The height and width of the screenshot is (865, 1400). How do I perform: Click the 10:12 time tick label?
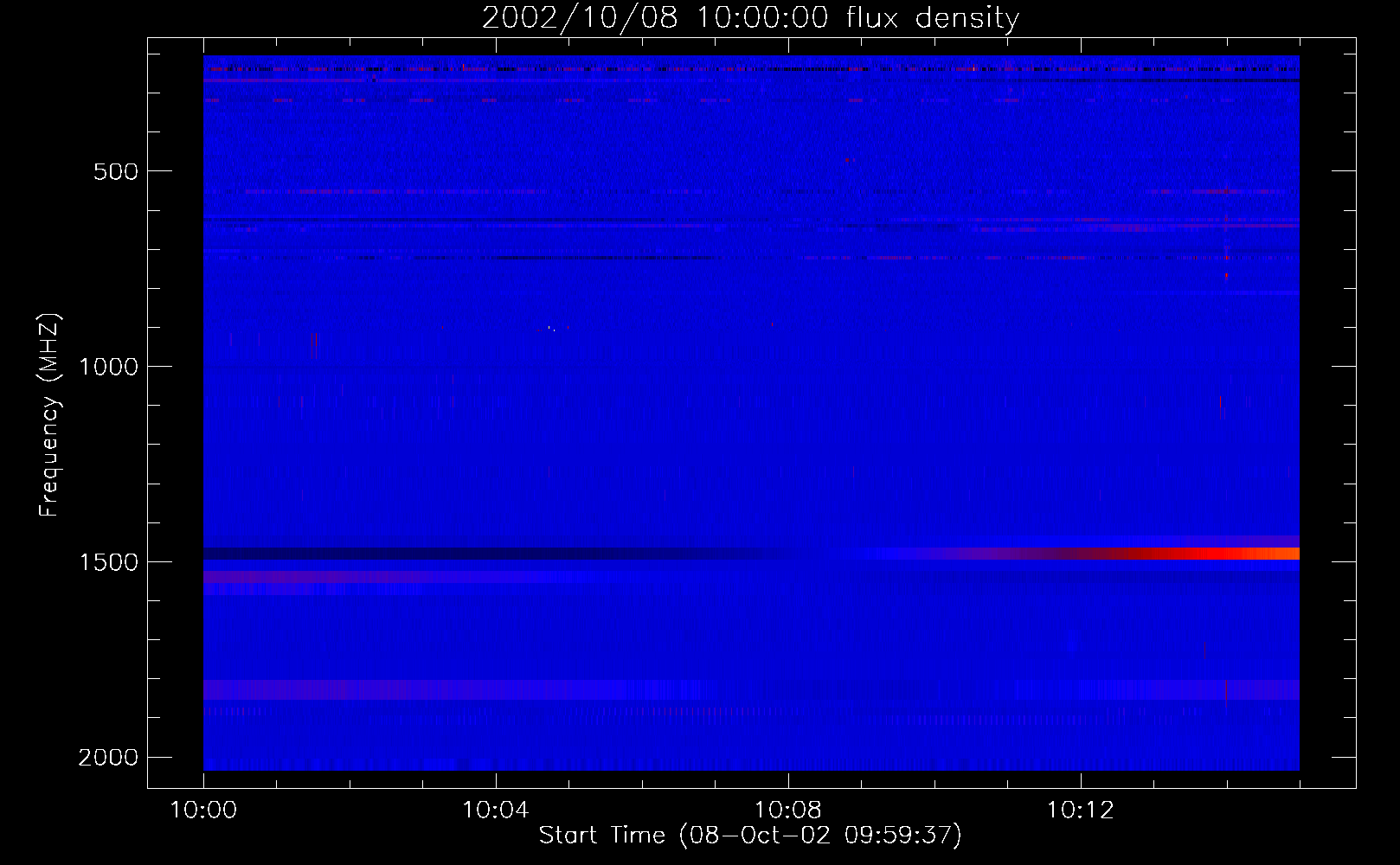pos(1080,811)
